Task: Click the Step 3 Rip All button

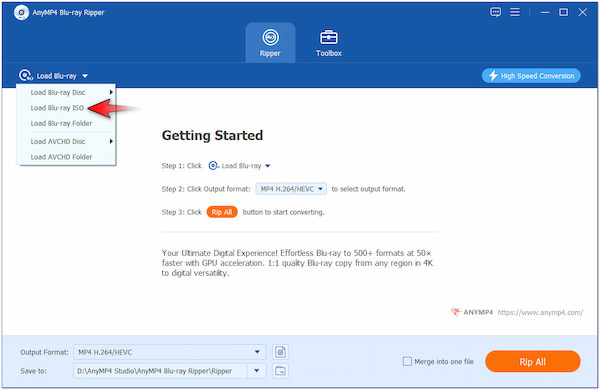Action: 222,212
